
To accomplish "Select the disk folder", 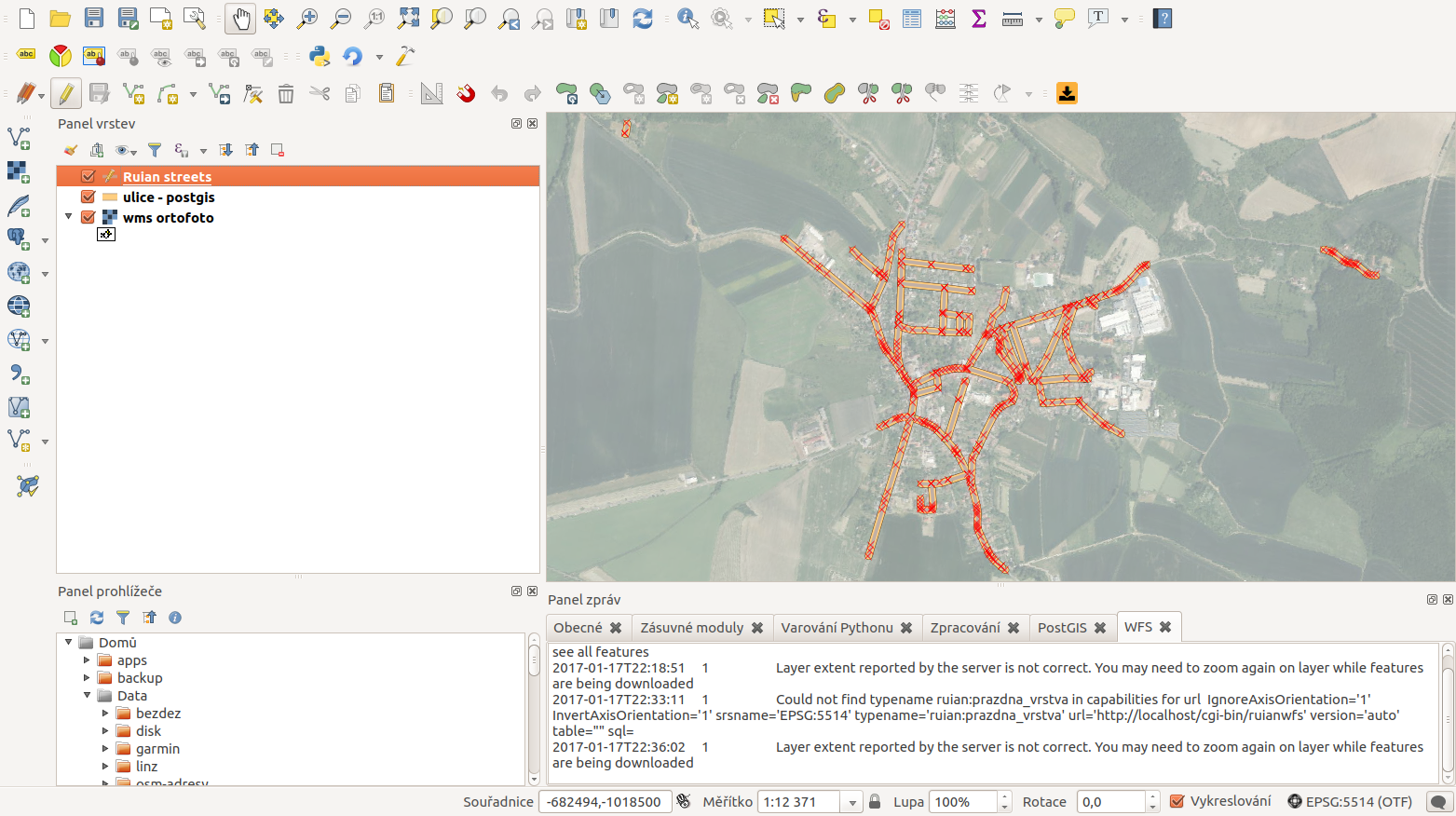I will click(x=148, y=730).
